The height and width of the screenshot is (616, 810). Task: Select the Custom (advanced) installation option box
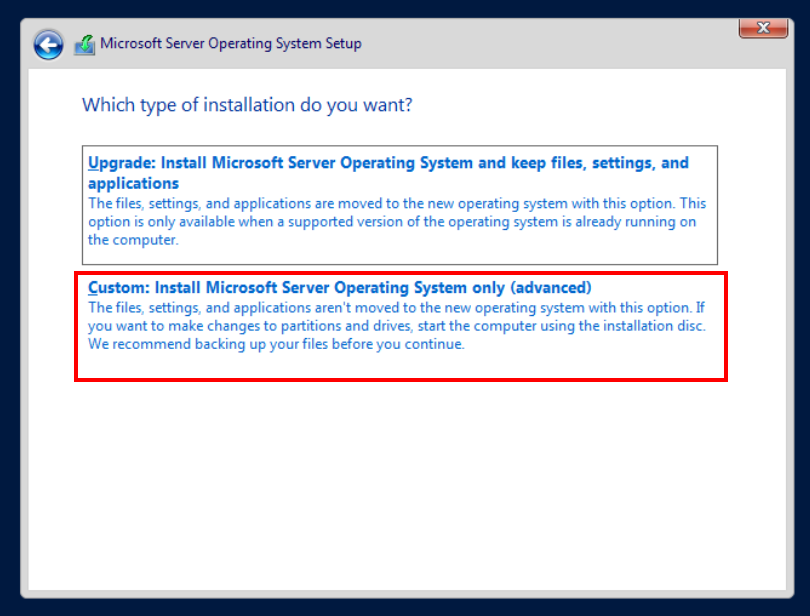click(400, 326)
